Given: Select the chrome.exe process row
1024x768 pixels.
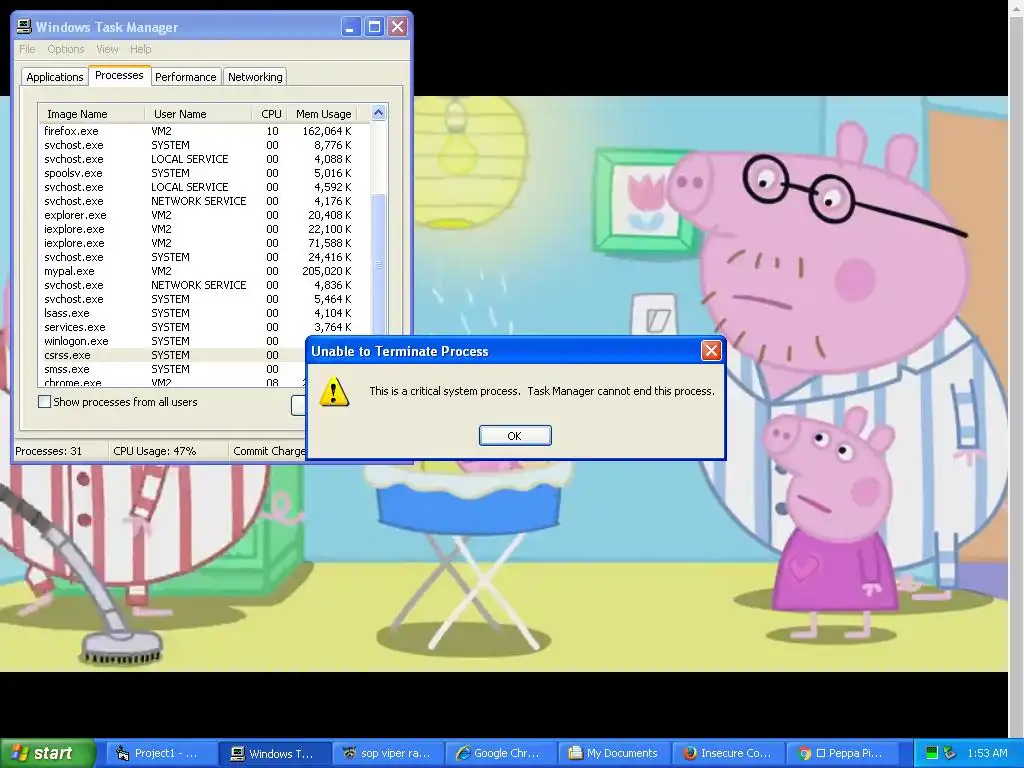Looking at the screenshot, I should coord(173,382).
